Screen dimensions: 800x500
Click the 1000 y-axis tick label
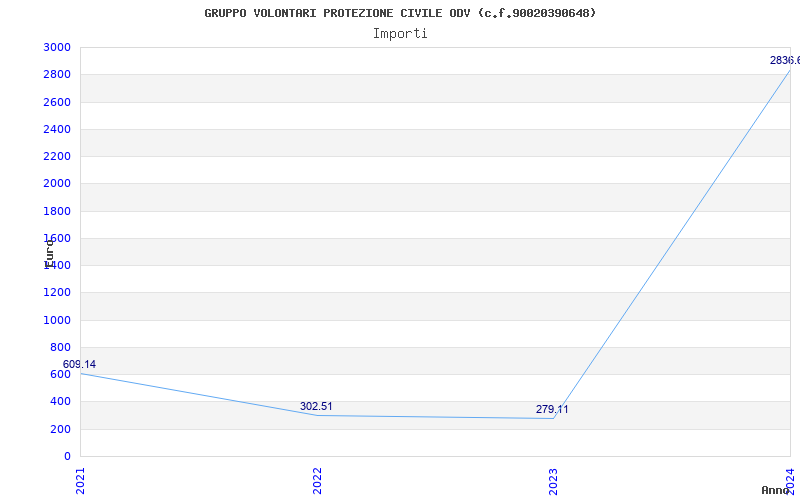(57, 320)
